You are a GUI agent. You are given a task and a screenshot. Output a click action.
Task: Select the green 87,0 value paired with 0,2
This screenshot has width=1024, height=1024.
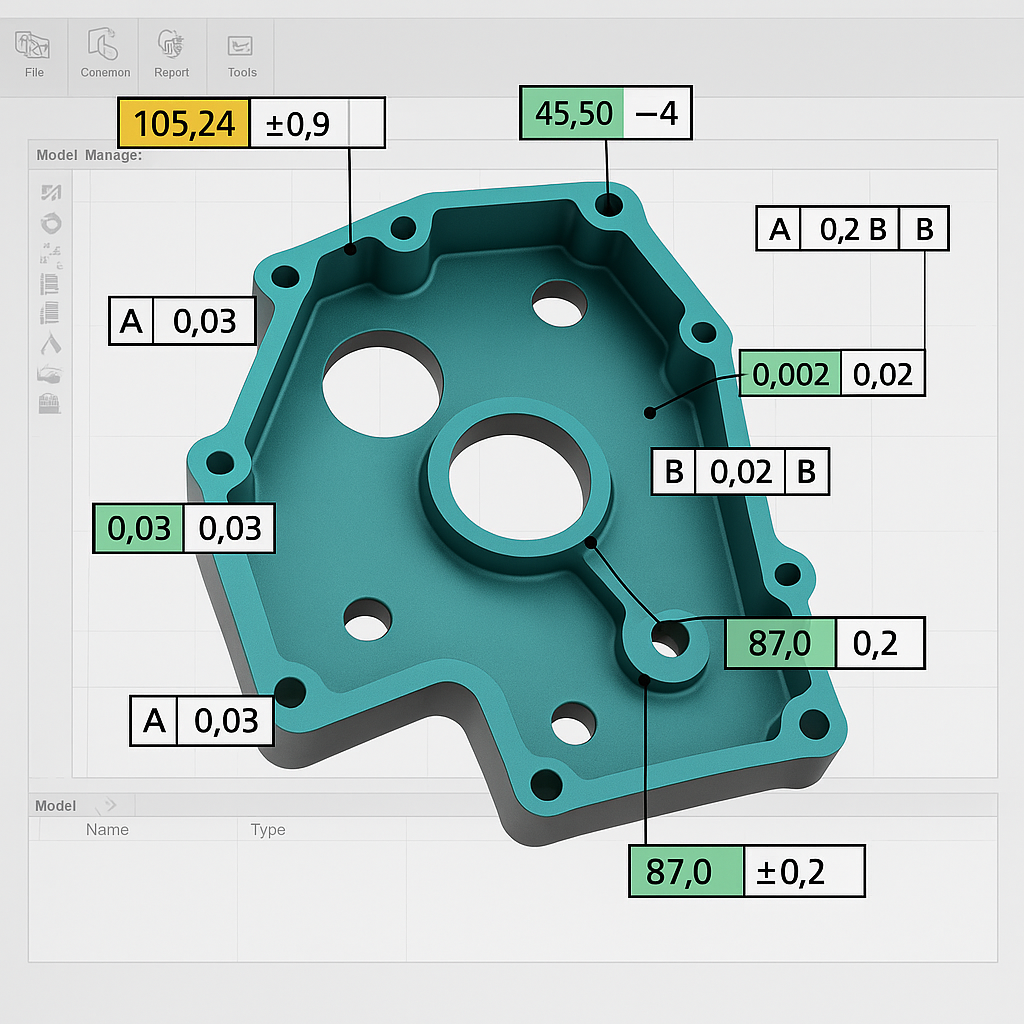pyautogui.click(x=780, y=643)
